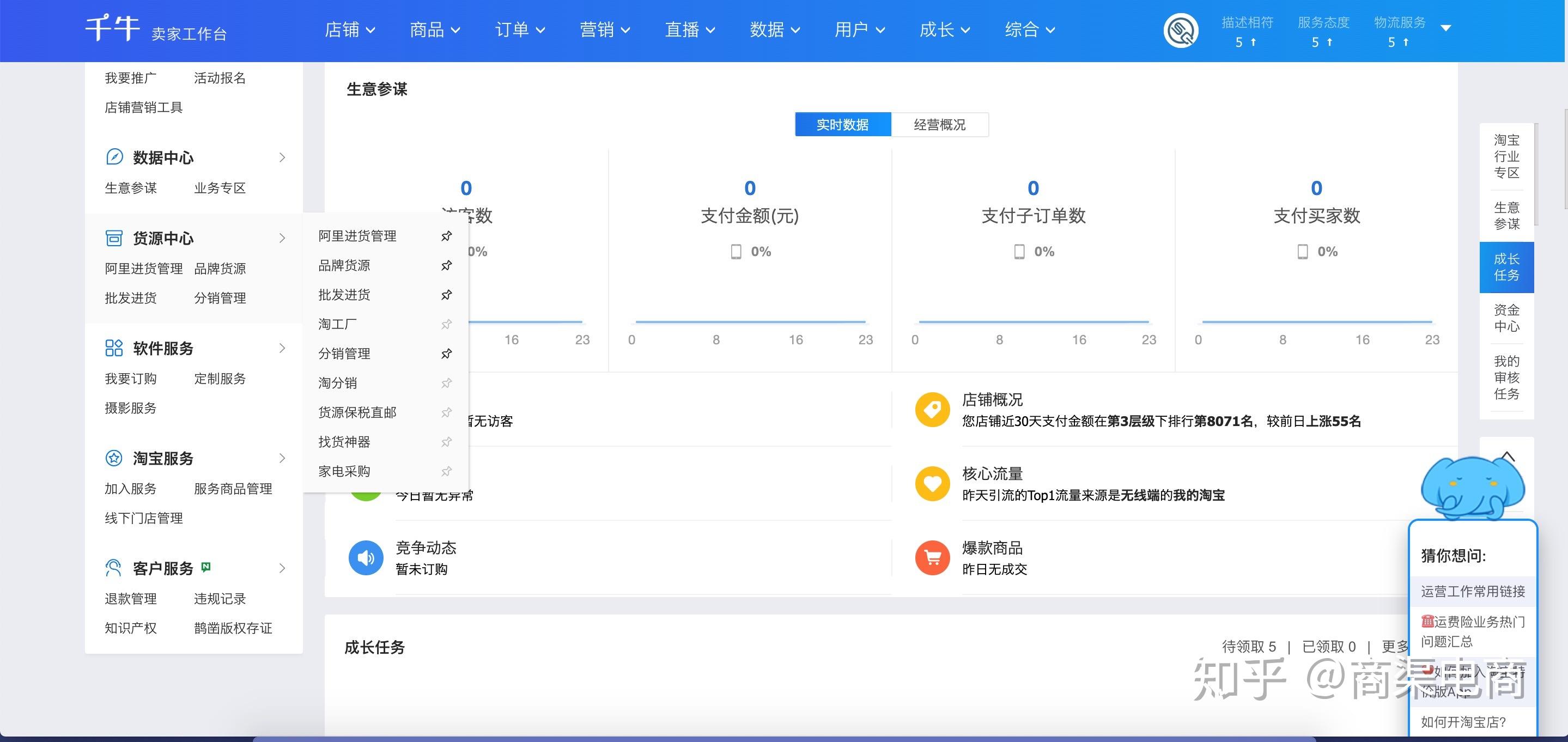Click the phone icon under 支付子订单数

[x=1019, y=251]
